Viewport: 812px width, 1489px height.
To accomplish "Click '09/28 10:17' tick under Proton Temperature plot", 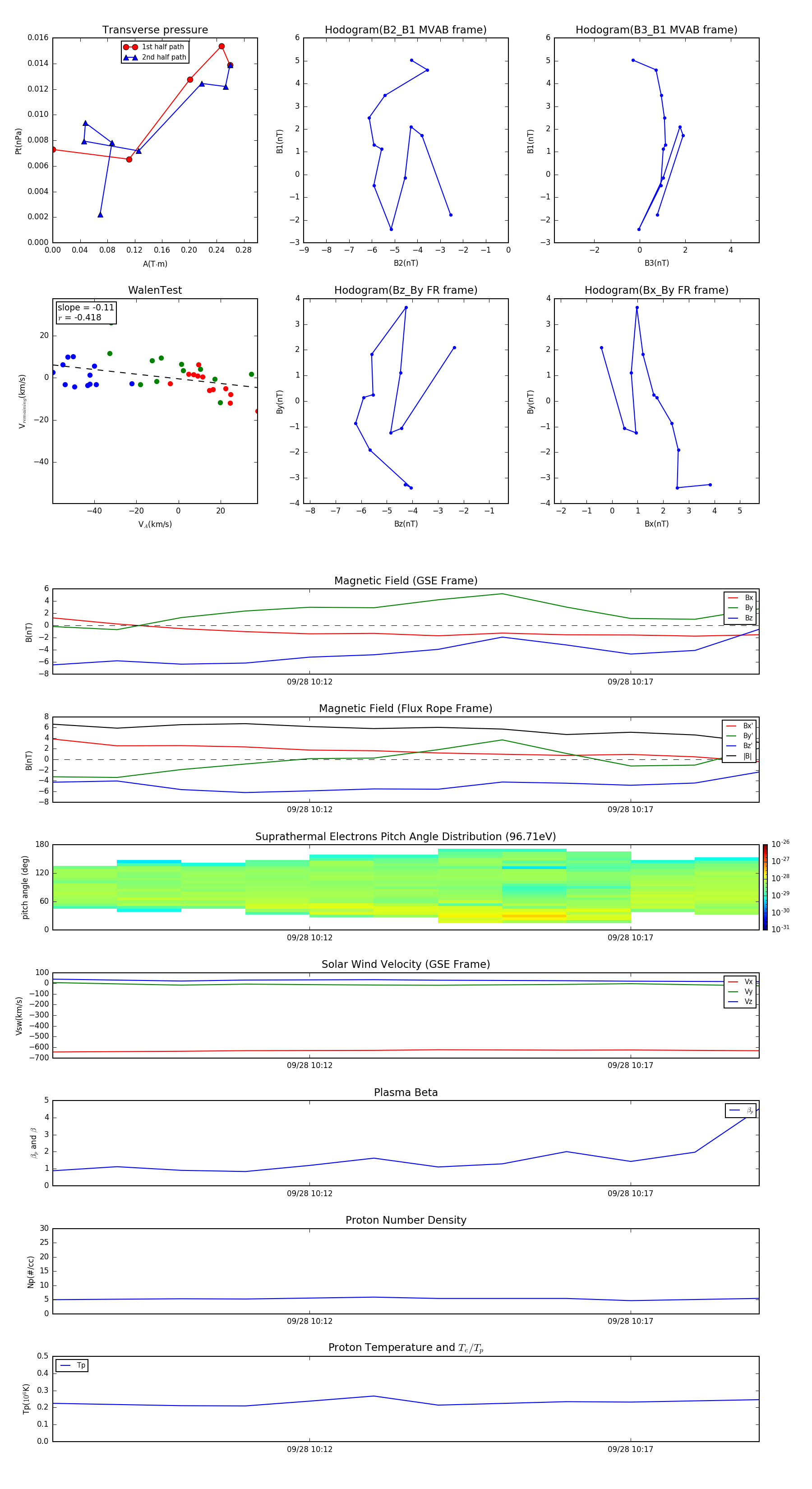I will coord(630,1449).
